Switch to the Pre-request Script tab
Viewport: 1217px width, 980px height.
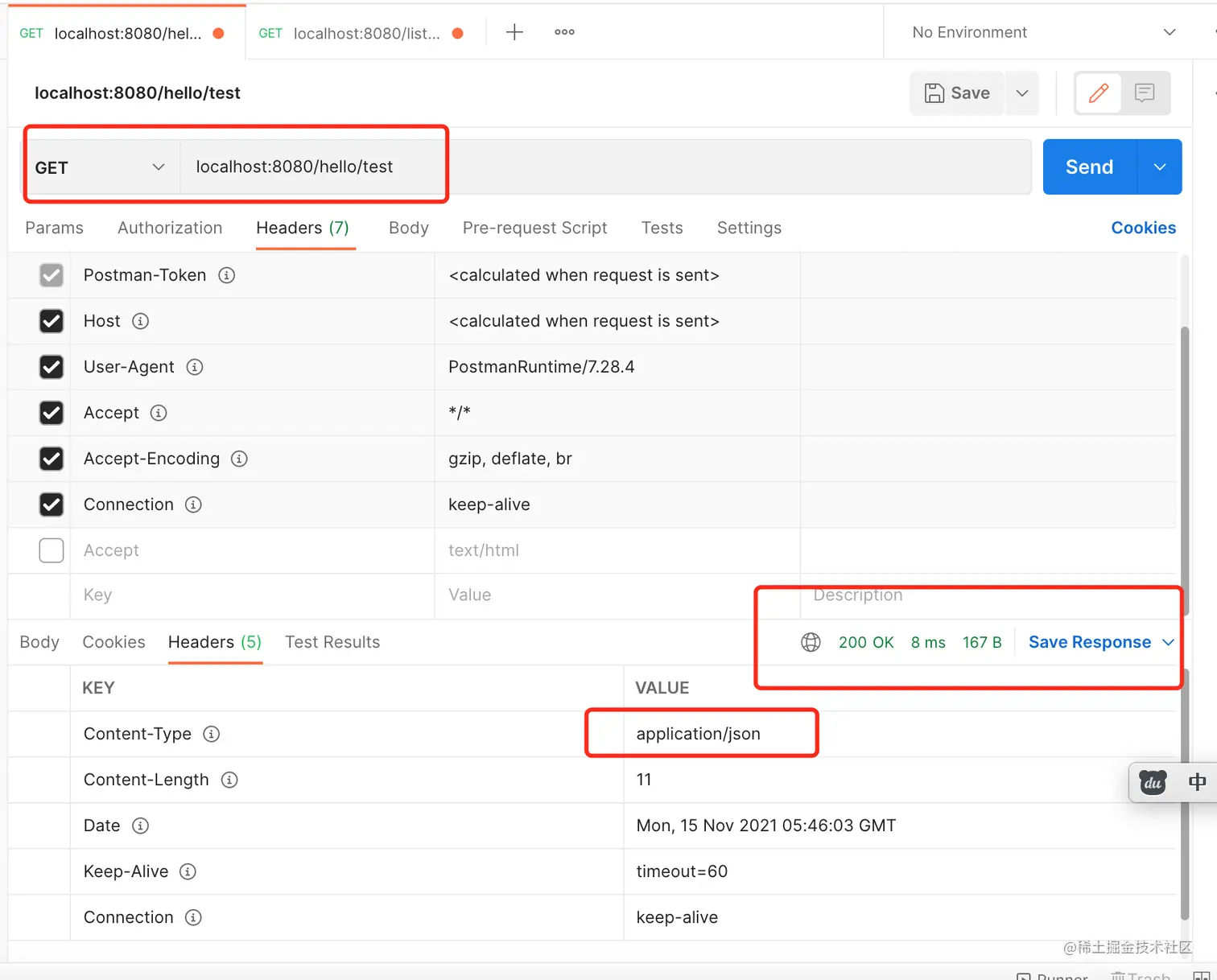[534, 228]
